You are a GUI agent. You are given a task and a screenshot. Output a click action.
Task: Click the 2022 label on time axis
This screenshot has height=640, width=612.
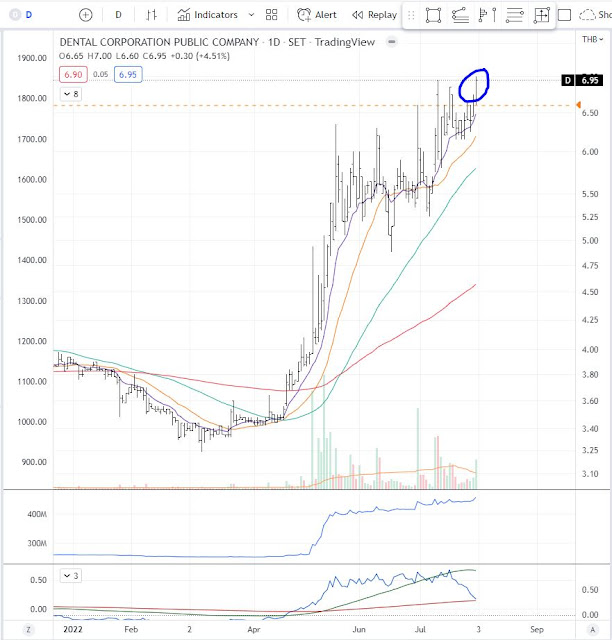[x=73, y=629]
